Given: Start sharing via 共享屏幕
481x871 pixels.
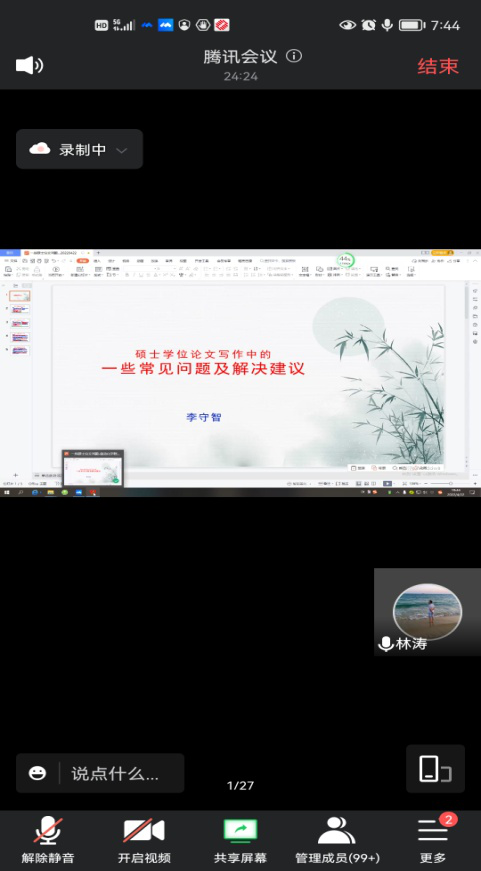Looking at the screenshot, I should pos(240,840).
